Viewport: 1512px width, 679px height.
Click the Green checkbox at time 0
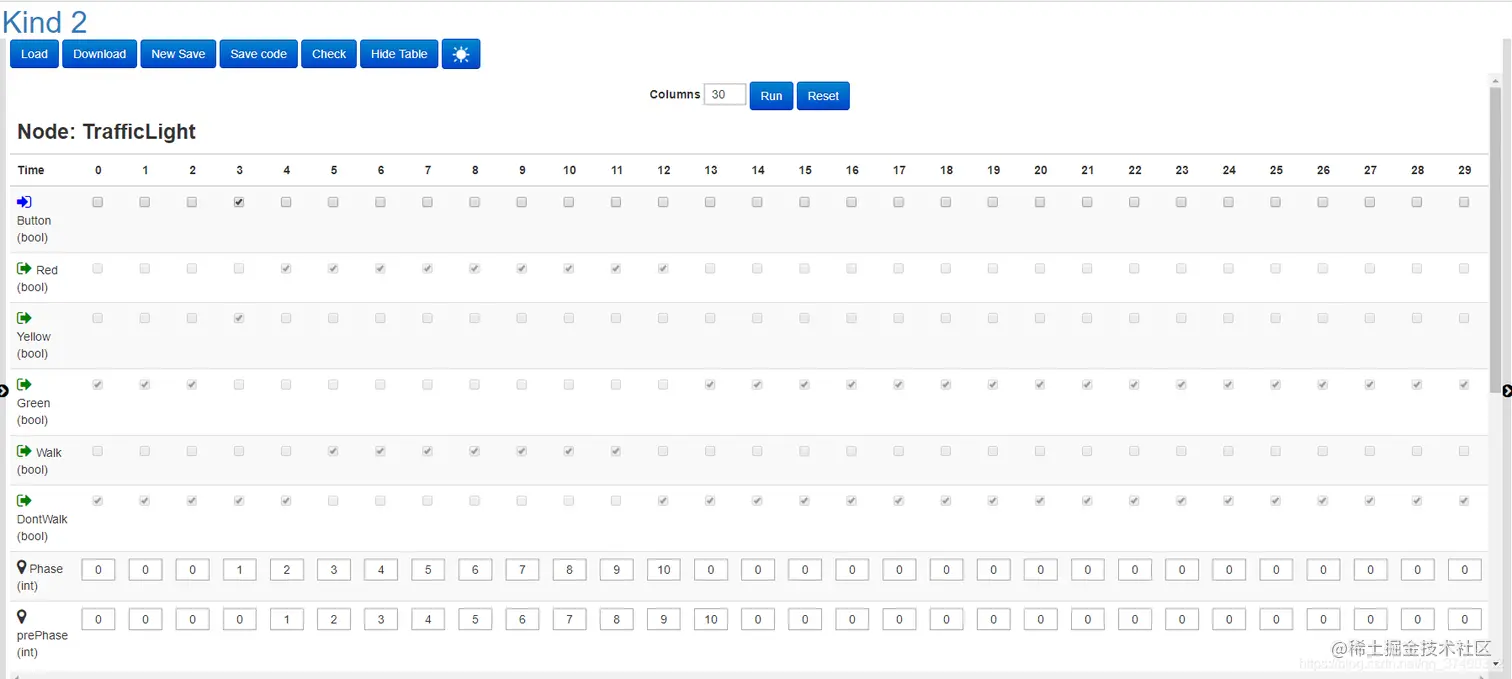point(97,385)
